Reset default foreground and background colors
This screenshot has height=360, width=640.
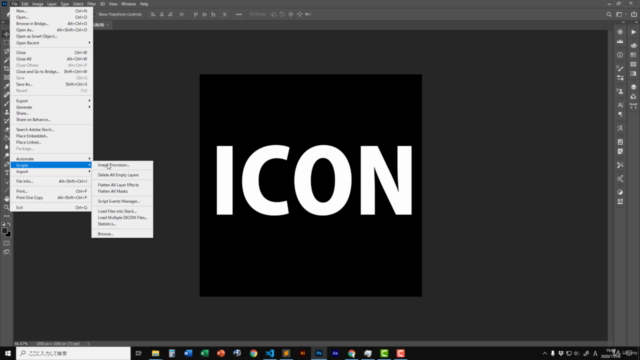pos(4,224)
